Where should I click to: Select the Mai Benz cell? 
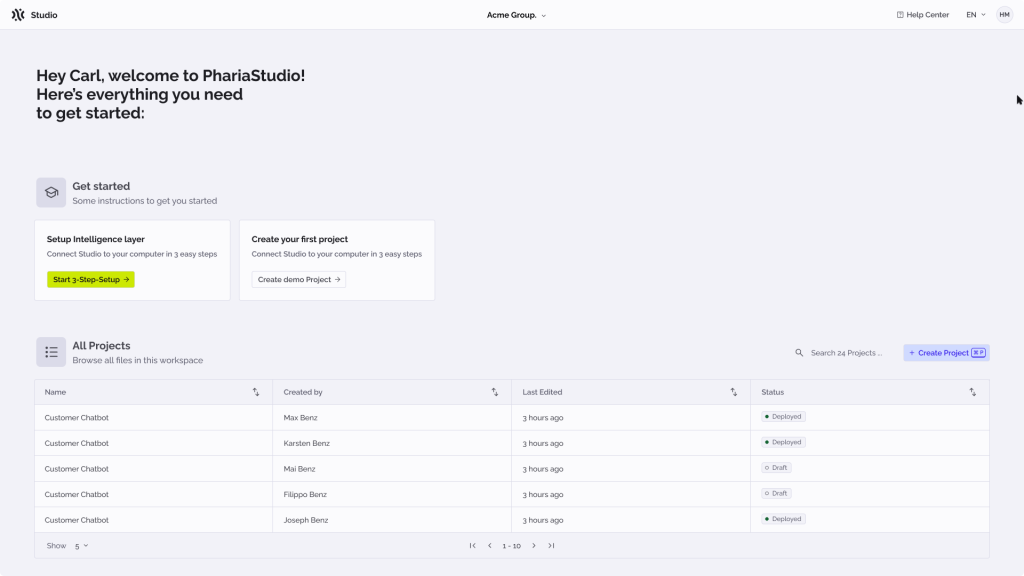[x=392, y=469]
